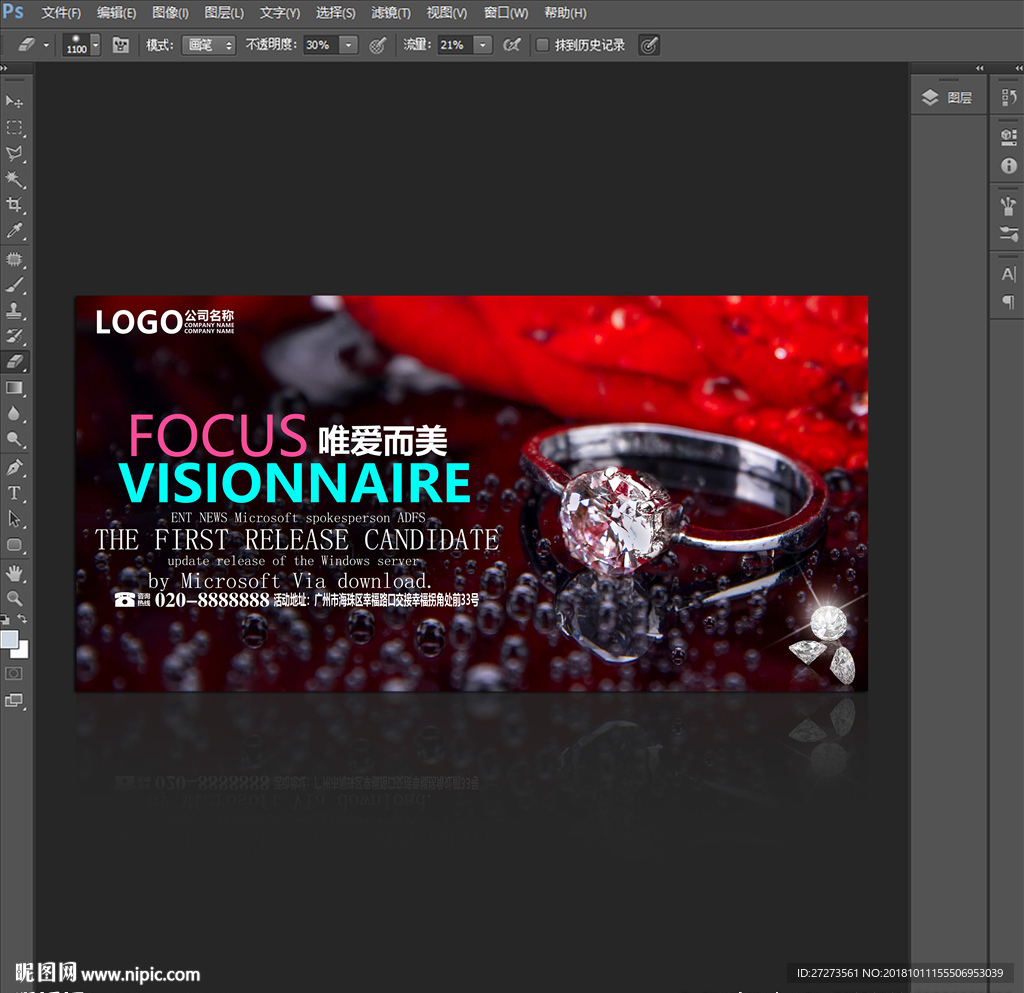
Task: Select the Hand tool
Action: pos(14,572)
